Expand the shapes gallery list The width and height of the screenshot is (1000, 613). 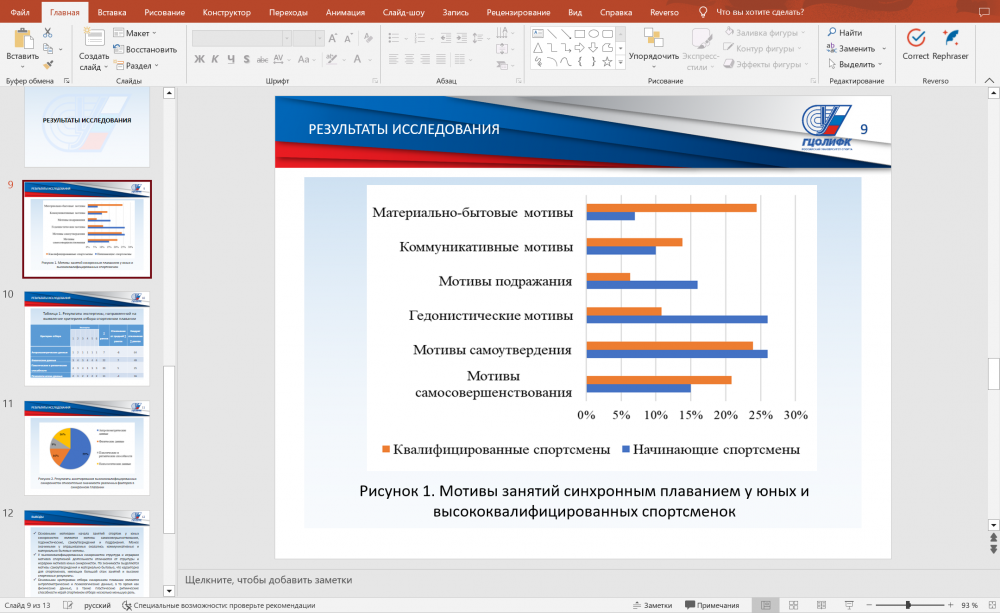(621, 64)
